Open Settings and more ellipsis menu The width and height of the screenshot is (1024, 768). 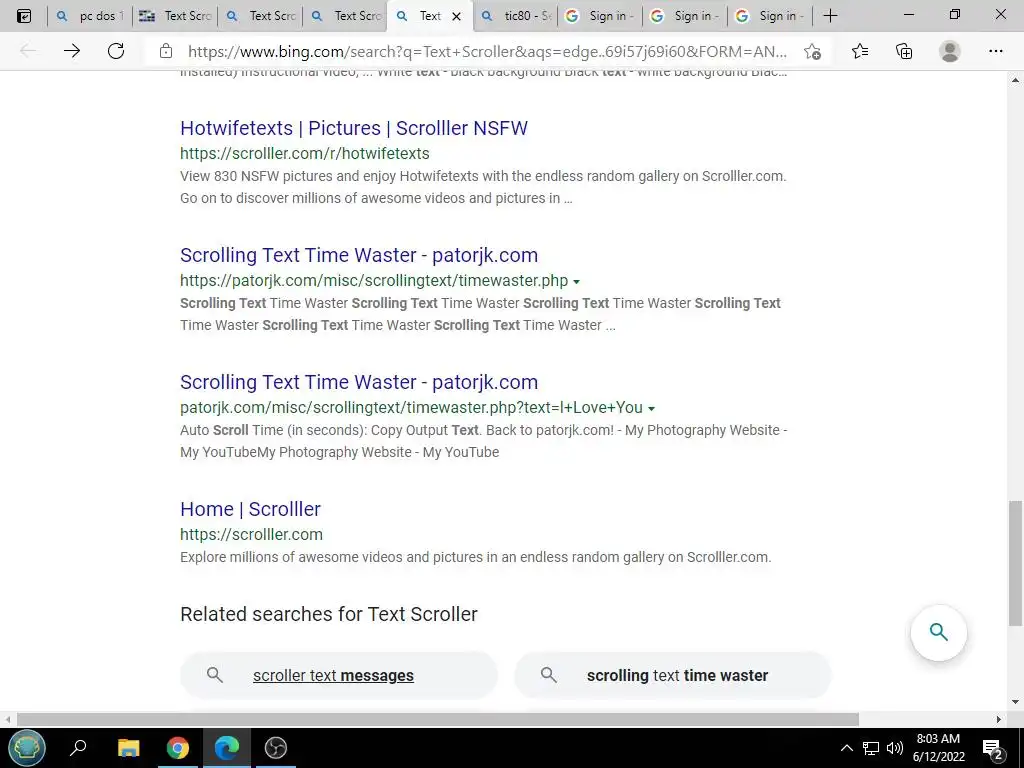pos(995,51)
